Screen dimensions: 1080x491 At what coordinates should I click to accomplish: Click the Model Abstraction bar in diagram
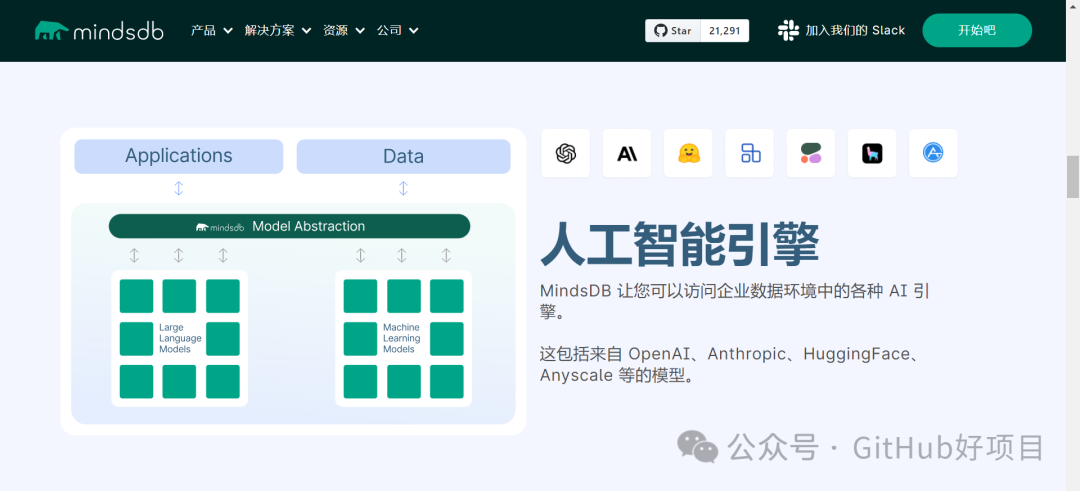click(289, 226)
